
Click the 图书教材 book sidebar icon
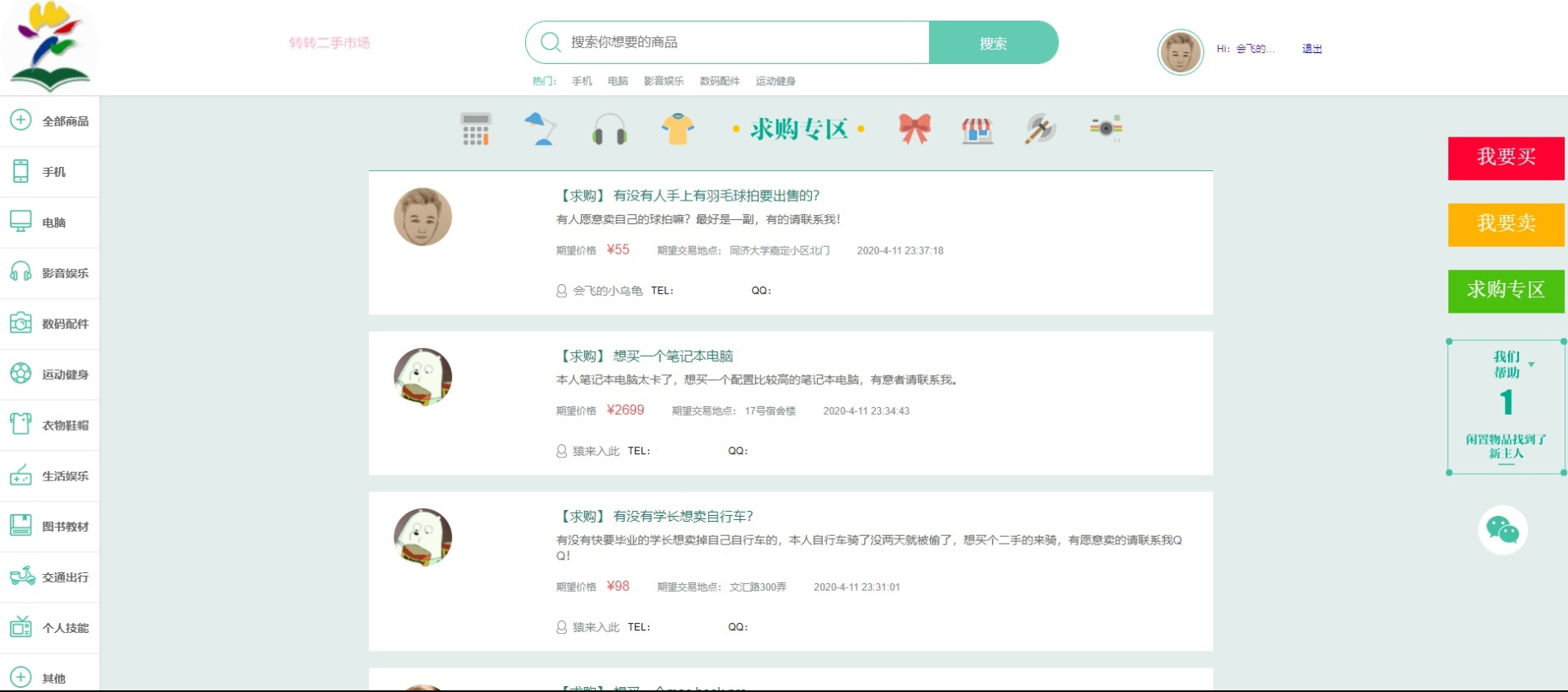[21, 526]
